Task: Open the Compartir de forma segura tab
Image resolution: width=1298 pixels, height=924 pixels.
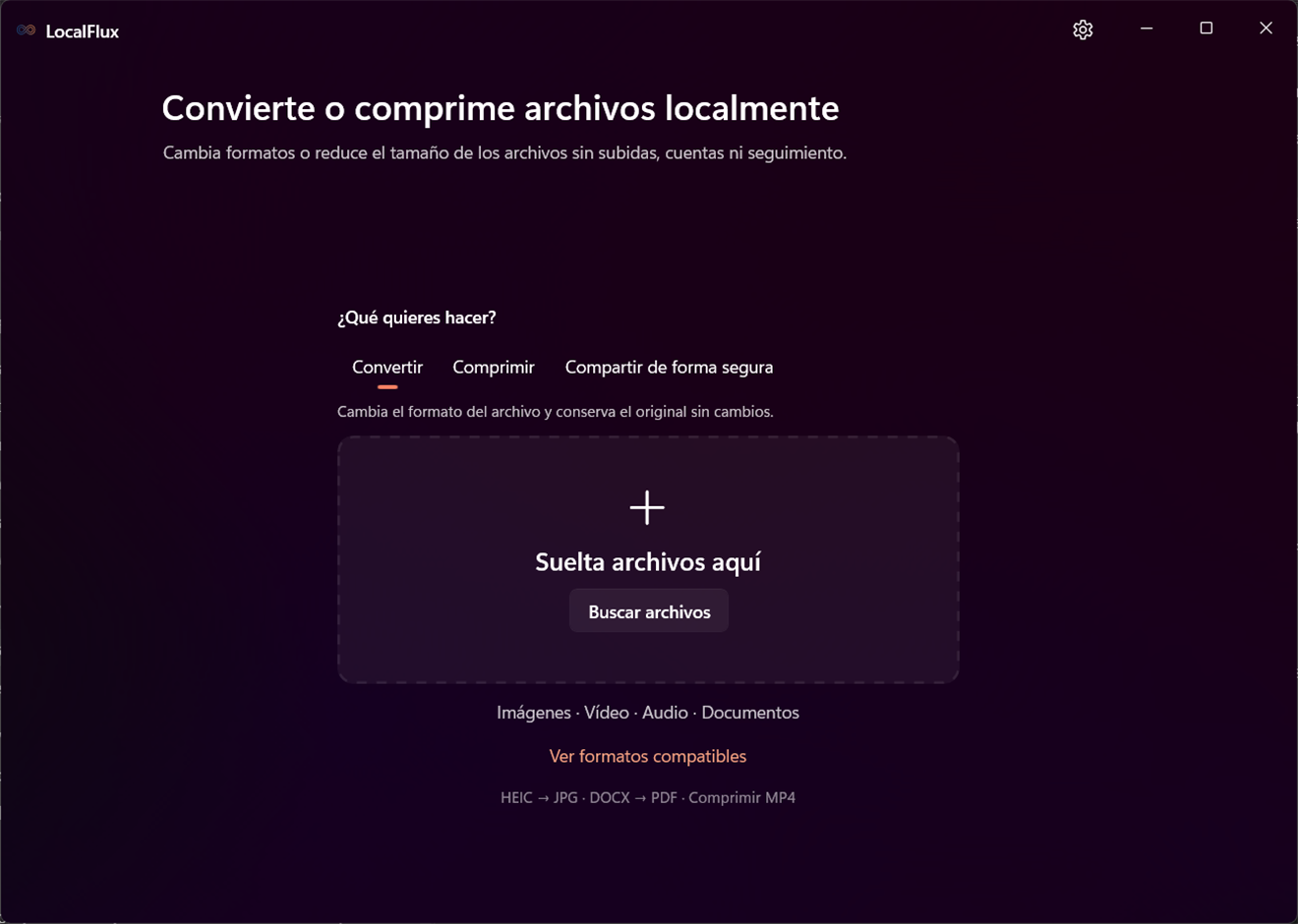Action: coord(669,368)
